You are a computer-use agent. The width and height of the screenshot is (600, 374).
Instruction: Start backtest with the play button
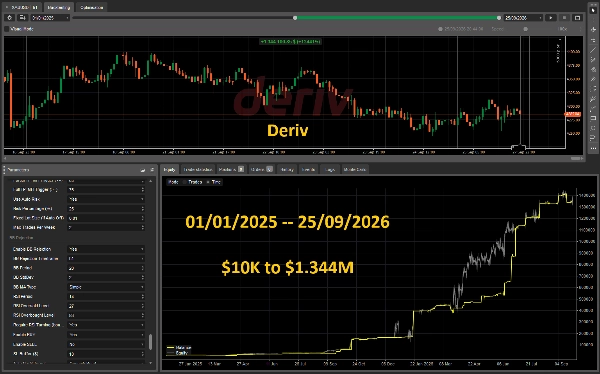tap(551, 18)
